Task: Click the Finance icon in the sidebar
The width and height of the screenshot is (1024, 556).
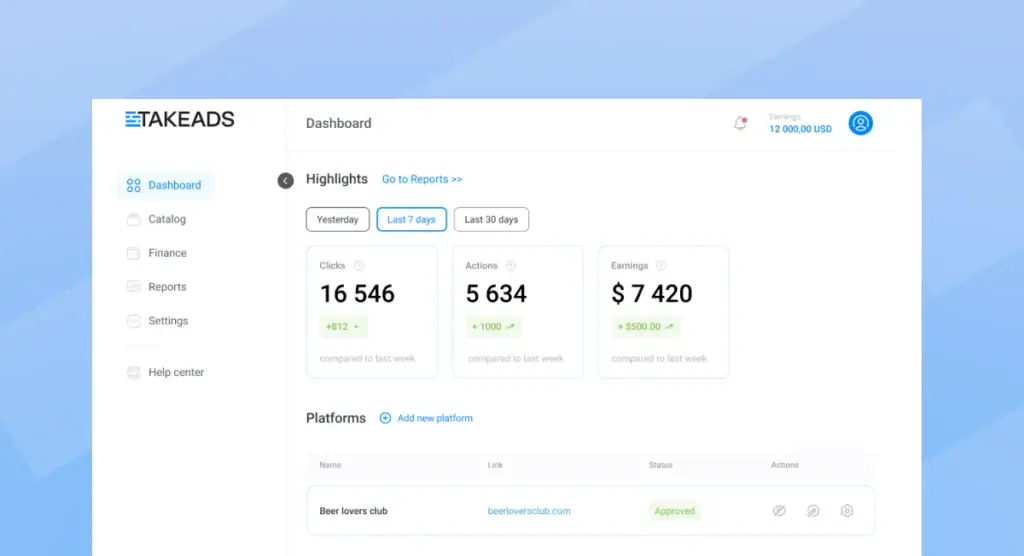Action: (x=133, y=253)
